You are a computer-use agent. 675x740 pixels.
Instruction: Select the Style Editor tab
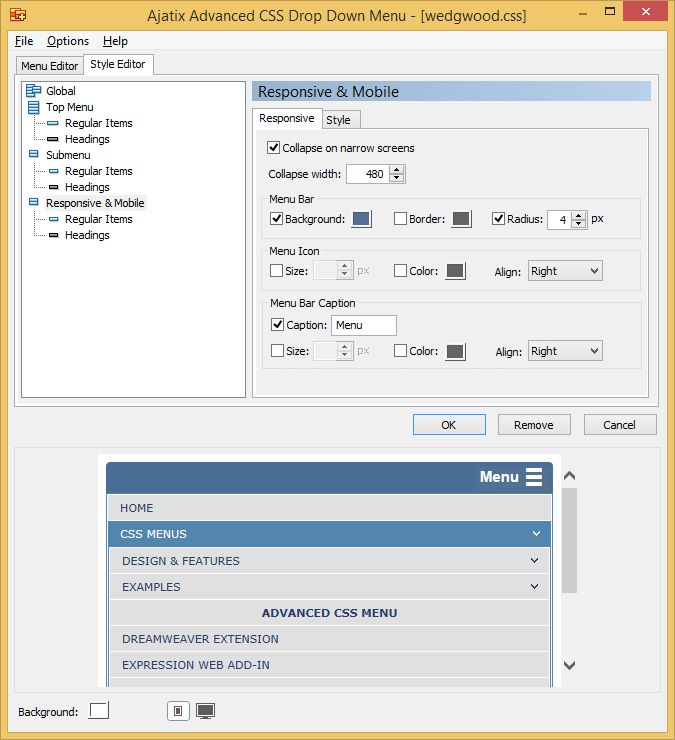pyautogui.click(x=118, y=64)
